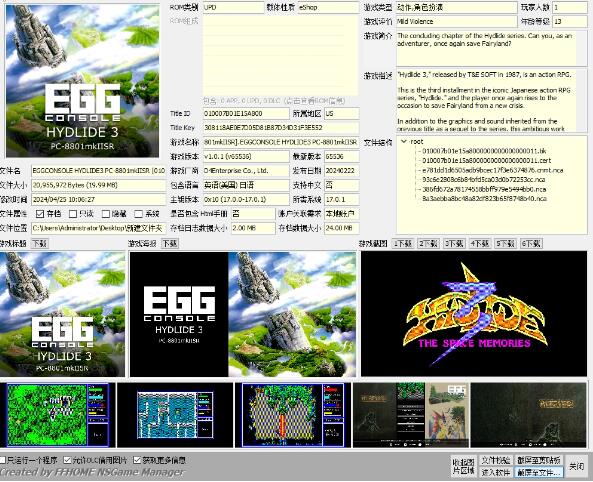The image size is (593, 482).
Task: Click the large EGG Console cover art
Action: (x=82, y=81)
